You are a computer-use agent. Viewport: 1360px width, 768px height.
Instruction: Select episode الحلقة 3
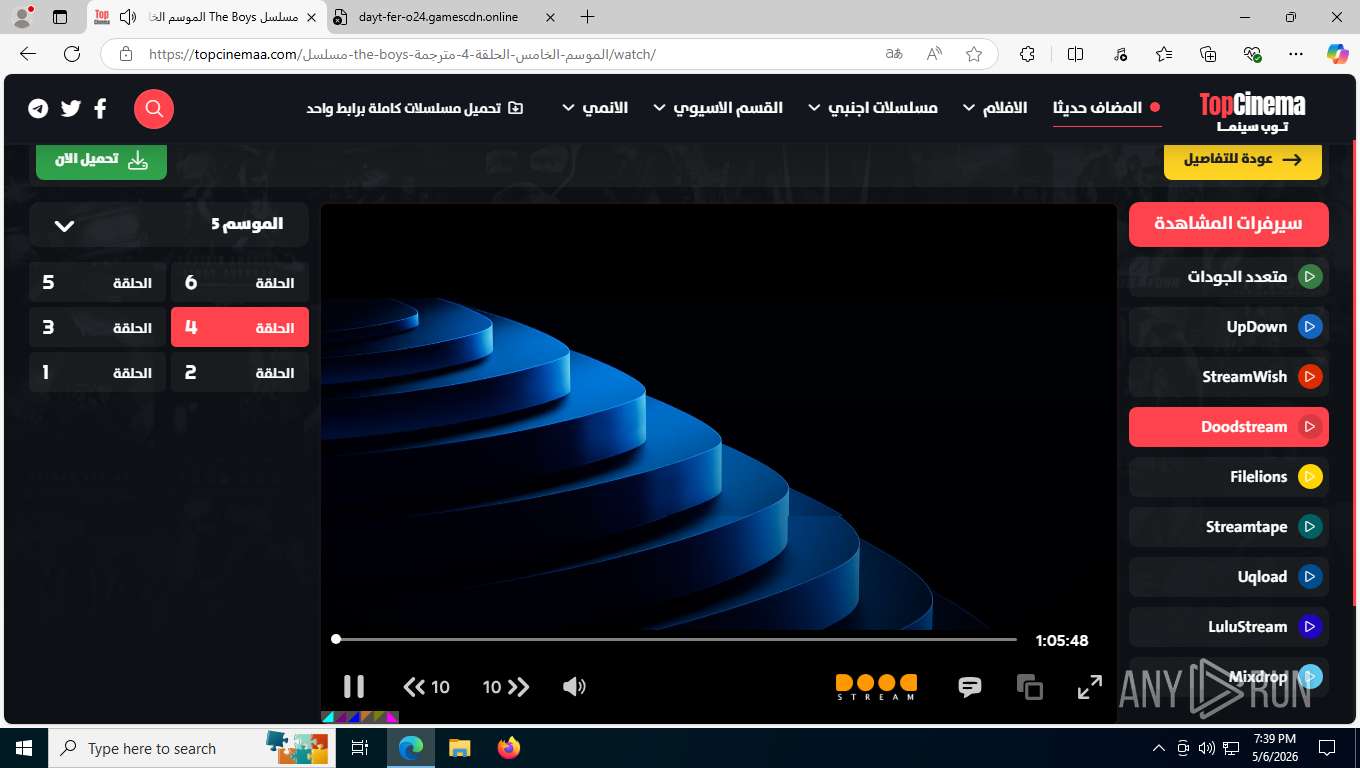[97, 328]
